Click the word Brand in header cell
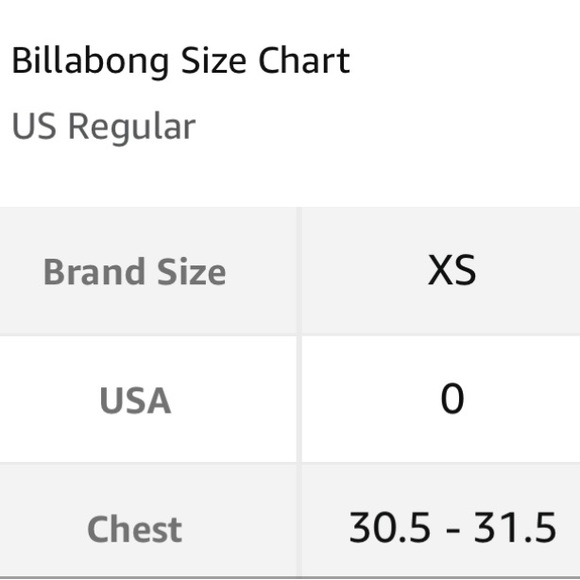 (x=94, y=272)
